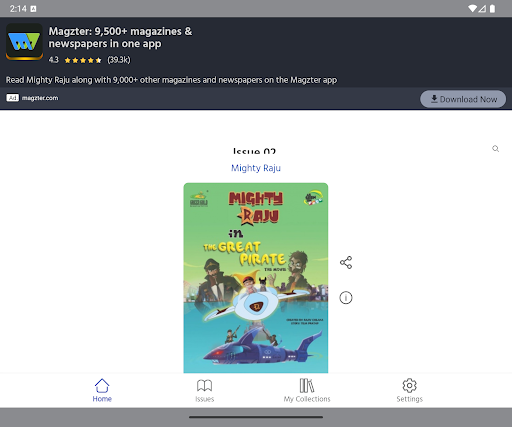Image resolution: width=512 pixels, height=427 pixels.
Task: Tap the keyboard notification icon in status bar
Action: 33,9
